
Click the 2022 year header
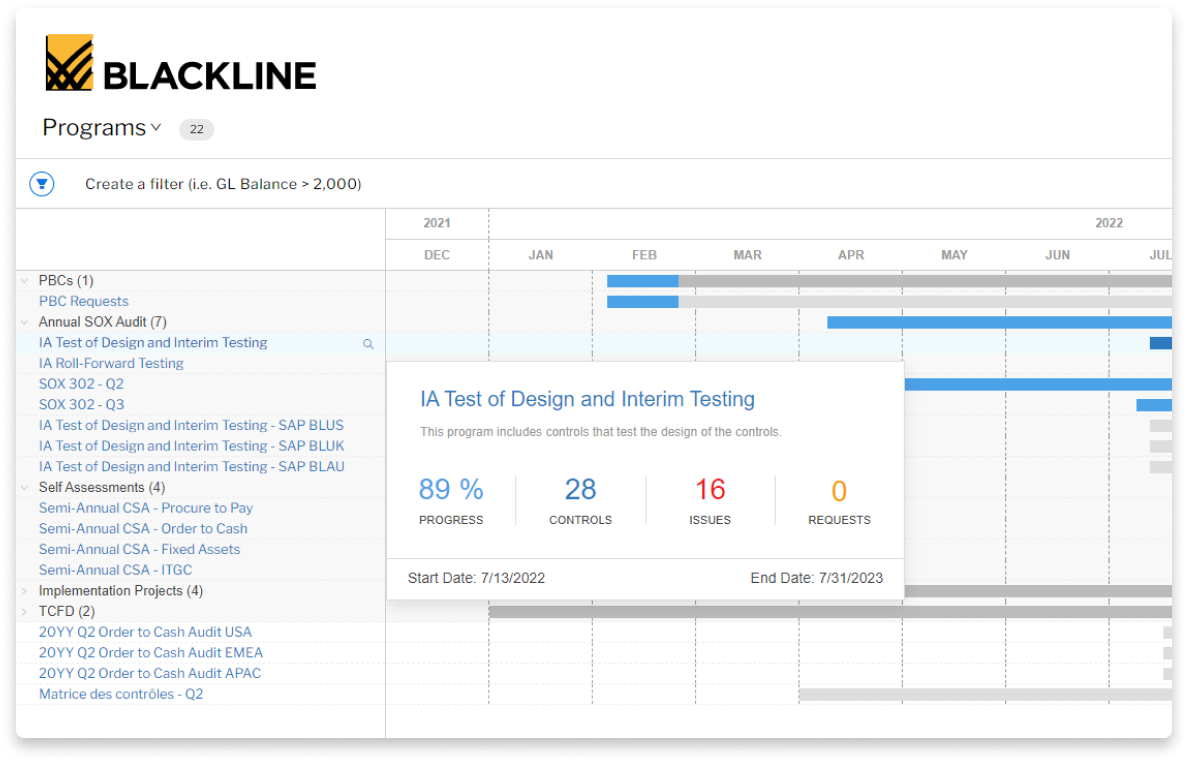tap(1109, 223)
